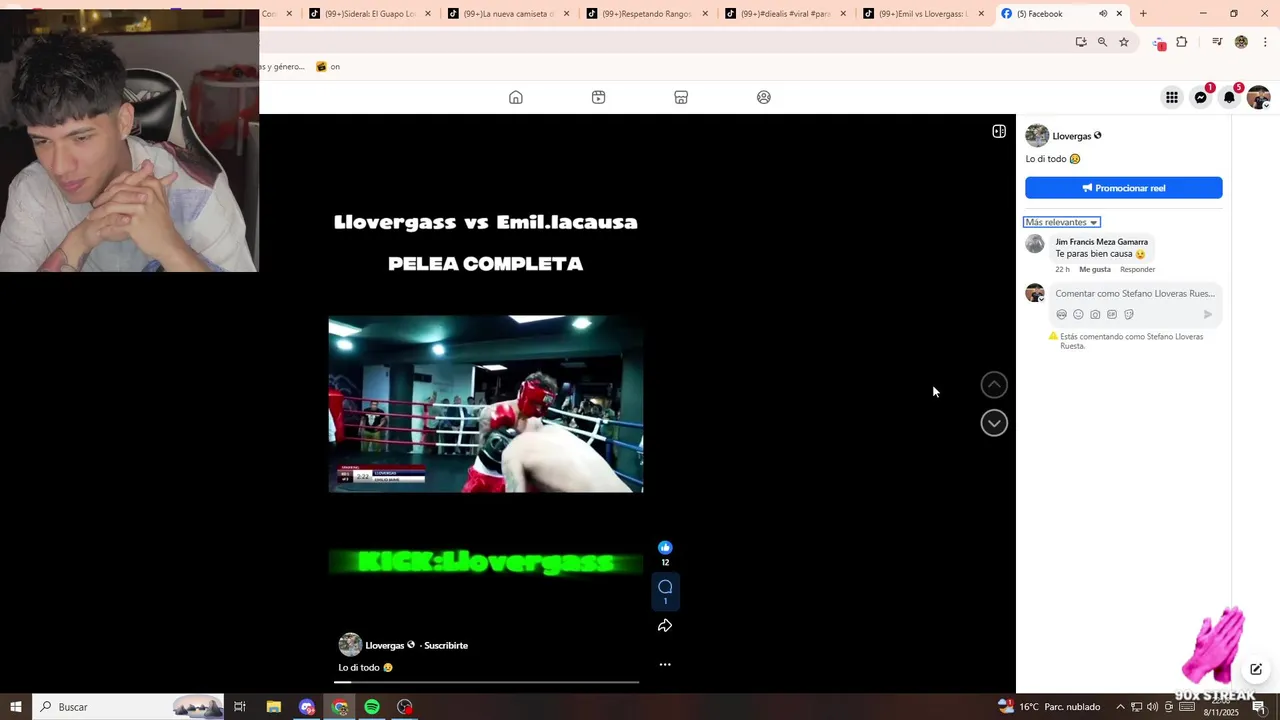The image size is (1280, 720).
Task: Click Me gusta on Jim Francis comment
Action: click(1095, 269)
